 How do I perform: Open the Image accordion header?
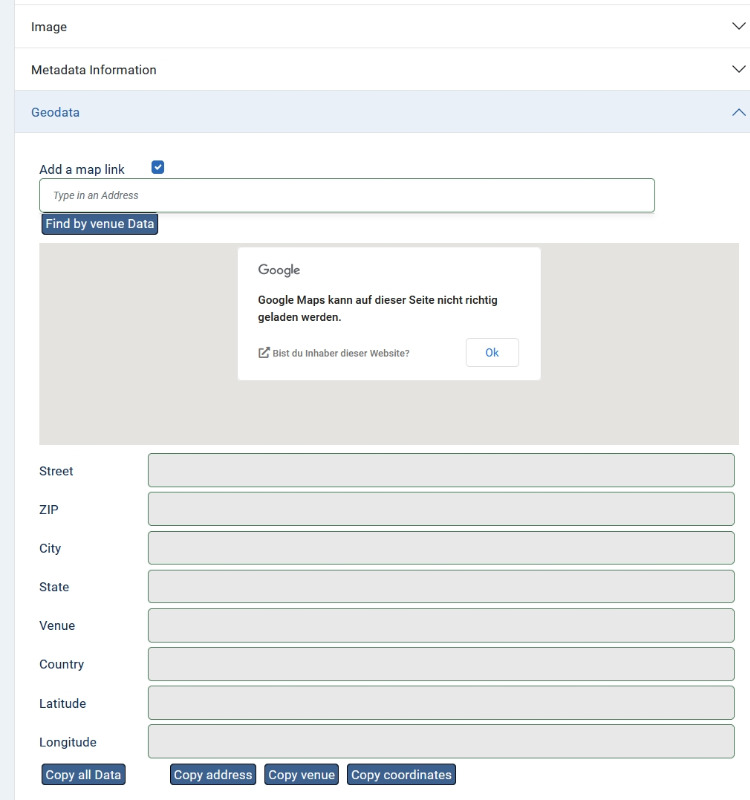tap(382, 27)
